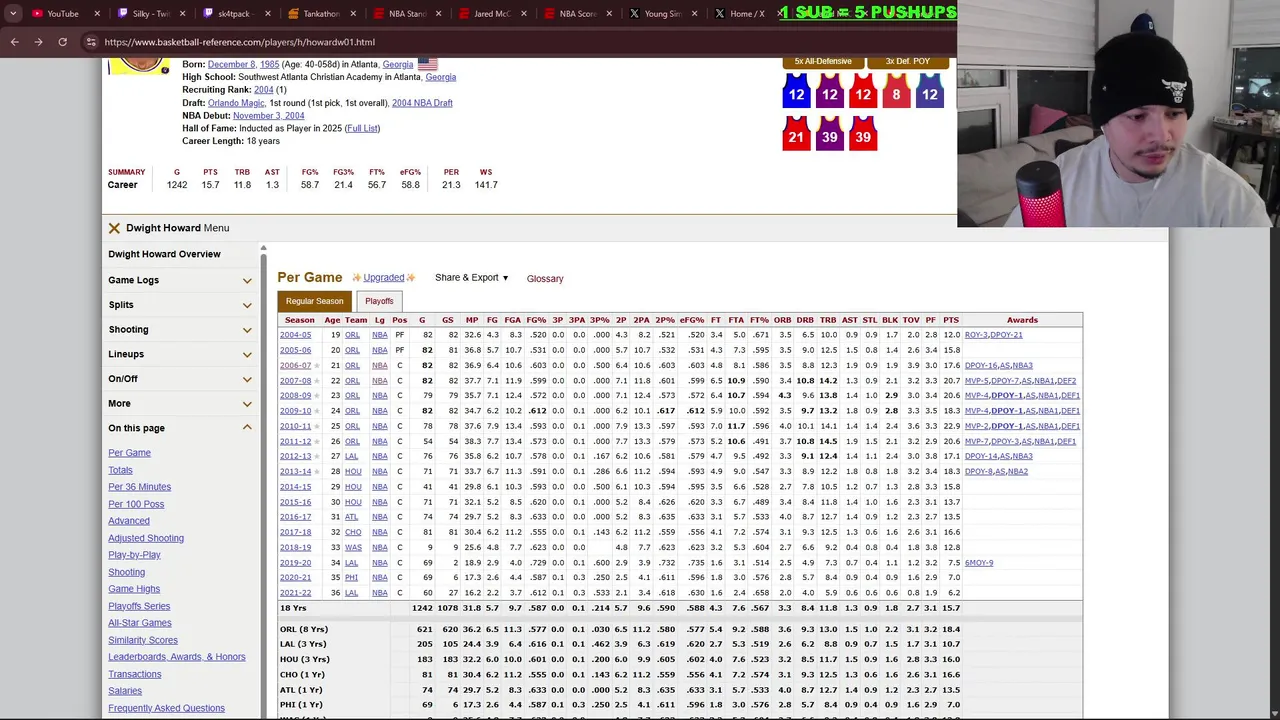Click the ROY-3 award link
1280x720 pixels.
976,335
